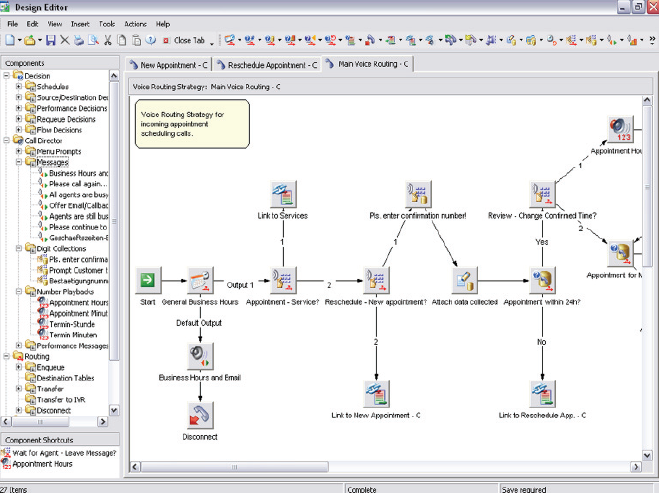659x493 pixels.
Task: Click the Save icon in the toolbar
Action: point(50,41)
